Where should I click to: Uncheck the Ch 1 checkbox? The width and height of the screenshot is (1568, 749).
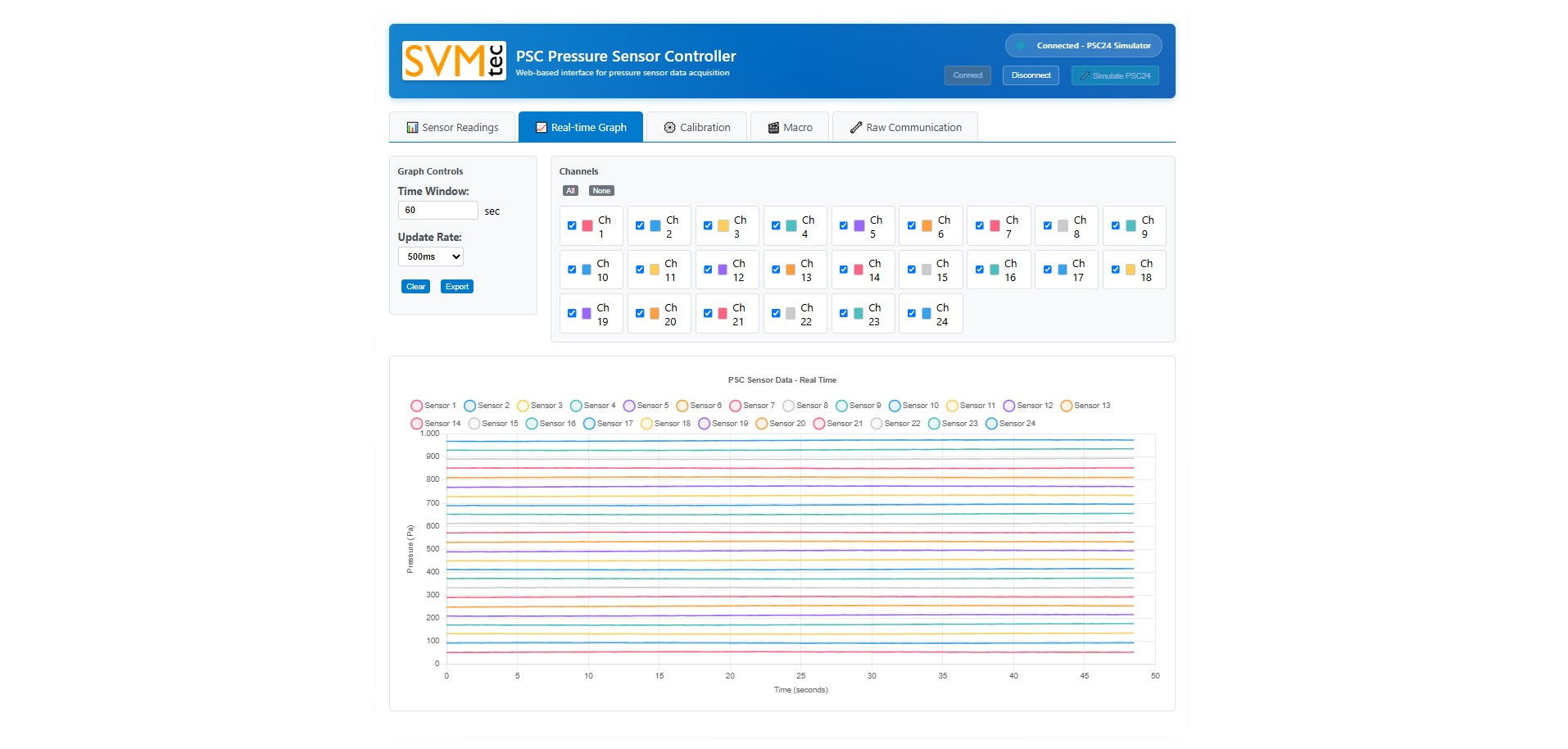(x=572, y=226)
